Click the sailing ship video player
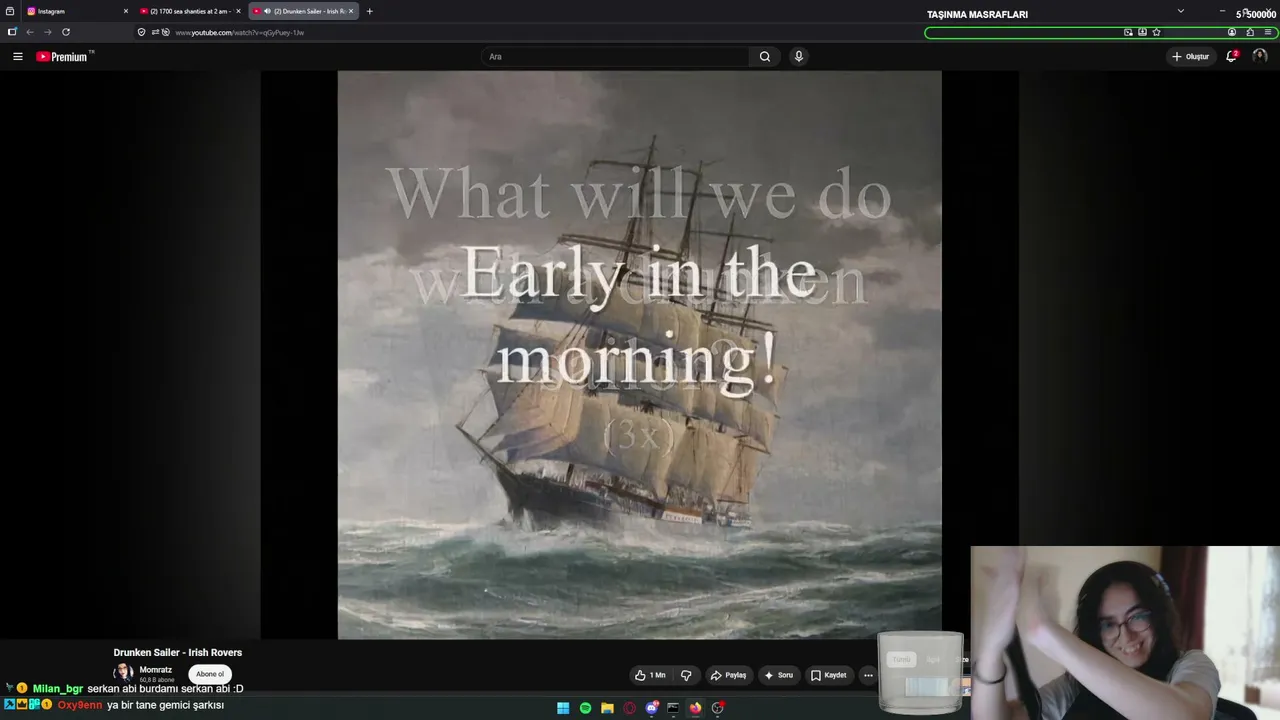The height and width of the screenshot is (720, 1280). [639, 354]
